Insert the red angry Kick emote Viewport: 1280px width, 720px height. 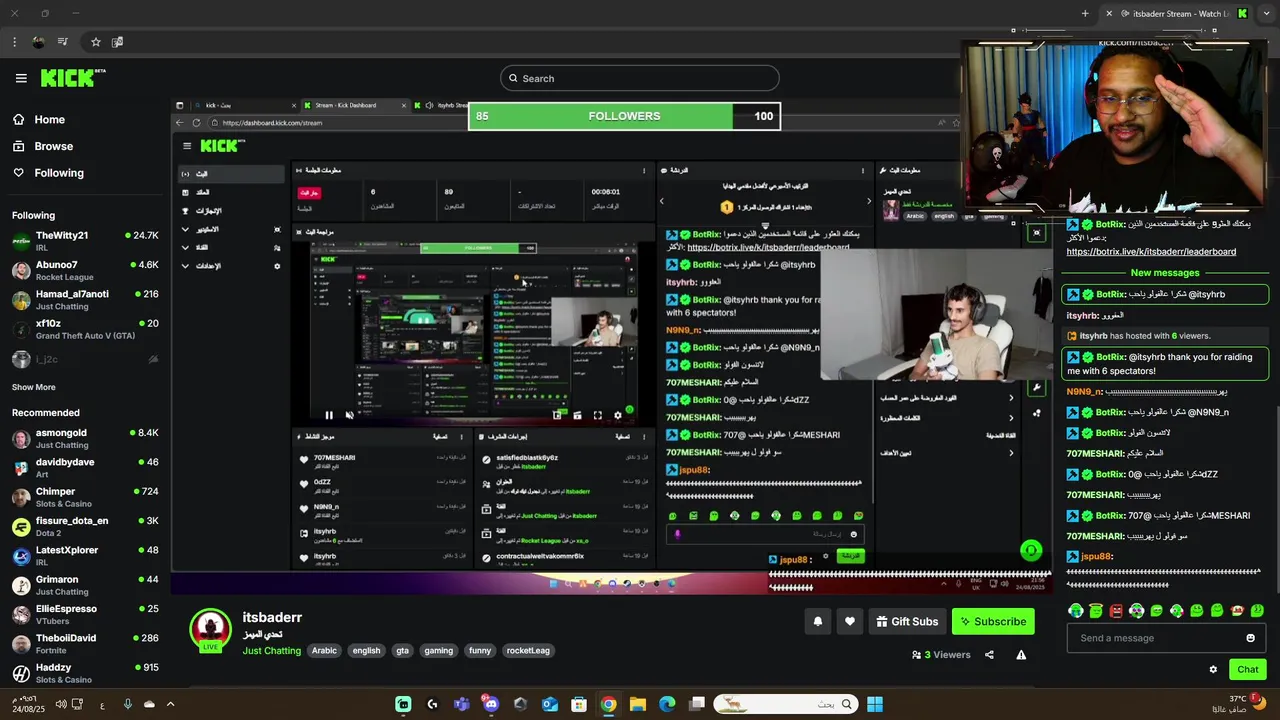1116,610
